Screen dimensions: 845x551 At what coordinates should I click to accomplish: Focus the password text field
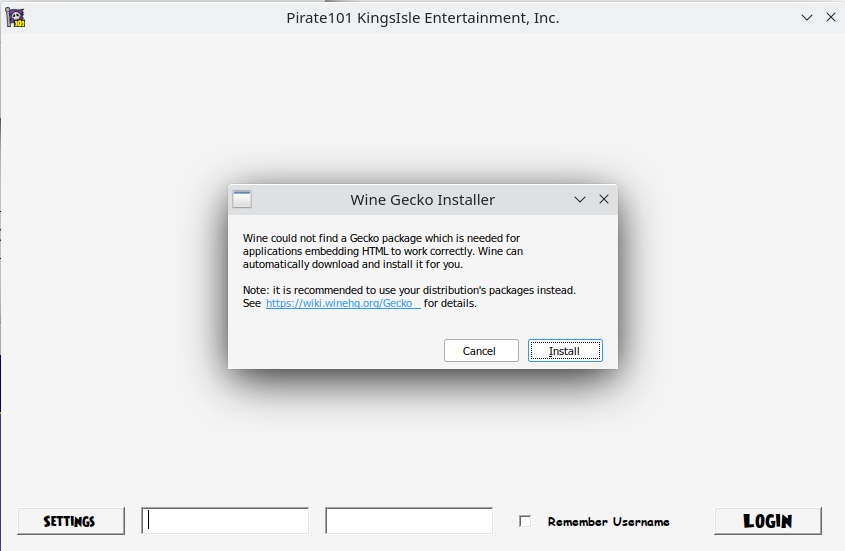(409, 521)
